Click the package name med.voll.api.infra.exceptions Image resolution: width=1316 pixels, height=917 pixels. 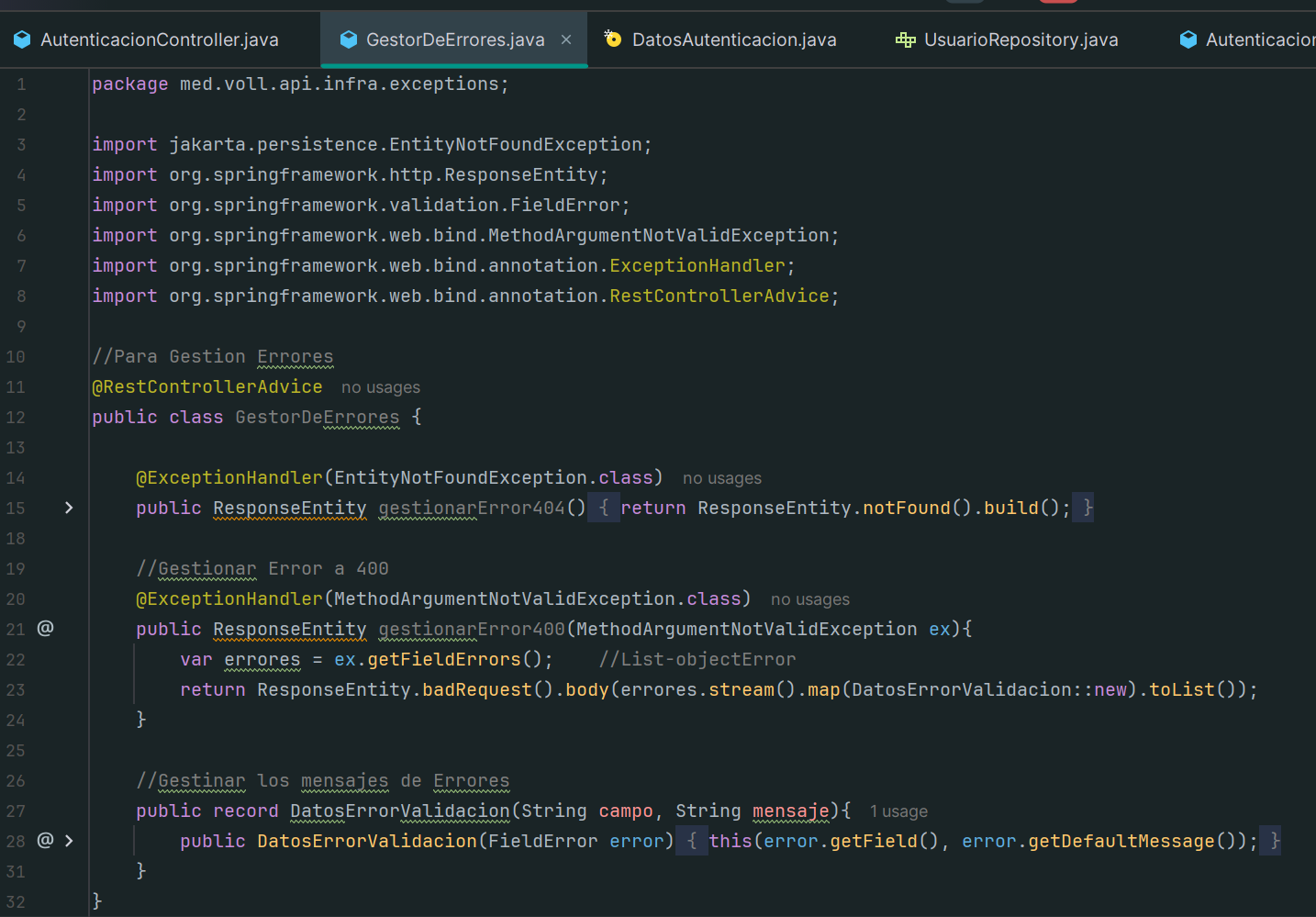(339, 84)
